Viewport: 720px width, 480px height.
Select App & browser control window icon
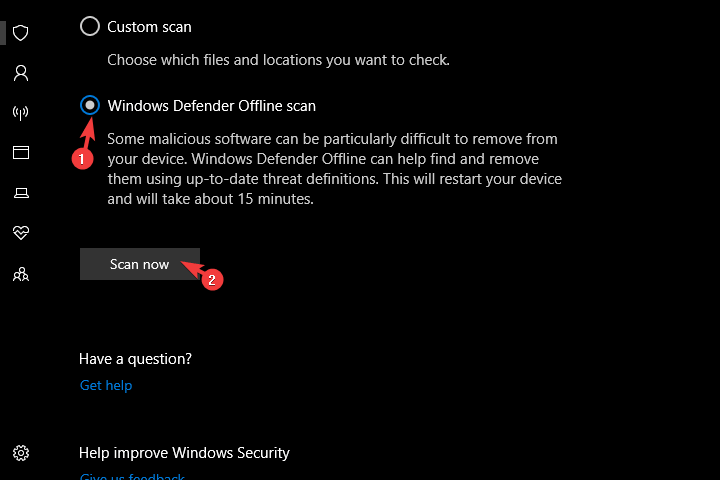pos(21,152)
